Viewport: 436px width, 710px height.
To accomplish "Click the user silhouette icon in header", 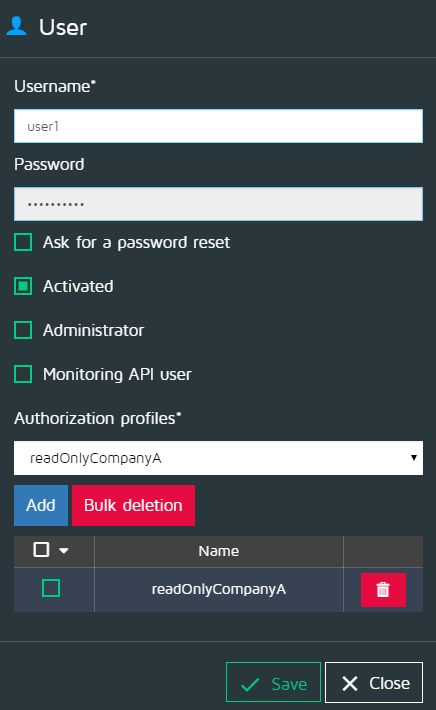I will 17,26.
